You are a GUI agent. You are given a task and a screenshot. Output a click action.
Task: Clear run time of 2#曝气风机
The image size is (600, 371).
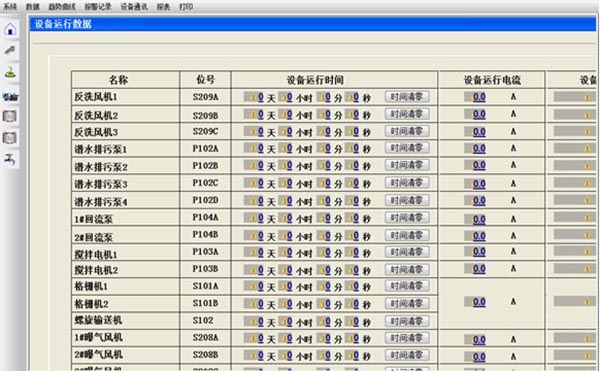(x=407, y=355)
